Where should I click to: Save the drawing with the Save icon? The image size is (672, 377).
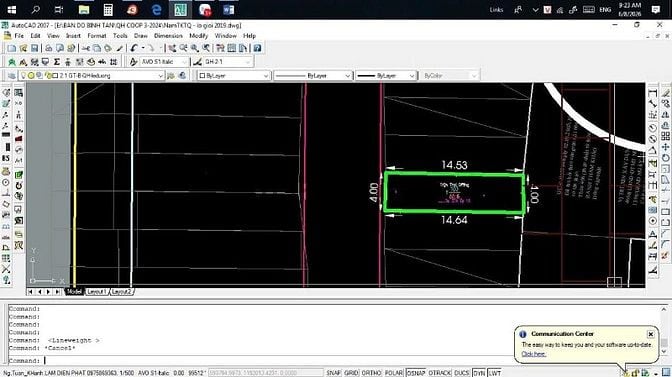(x=34, y=48)
